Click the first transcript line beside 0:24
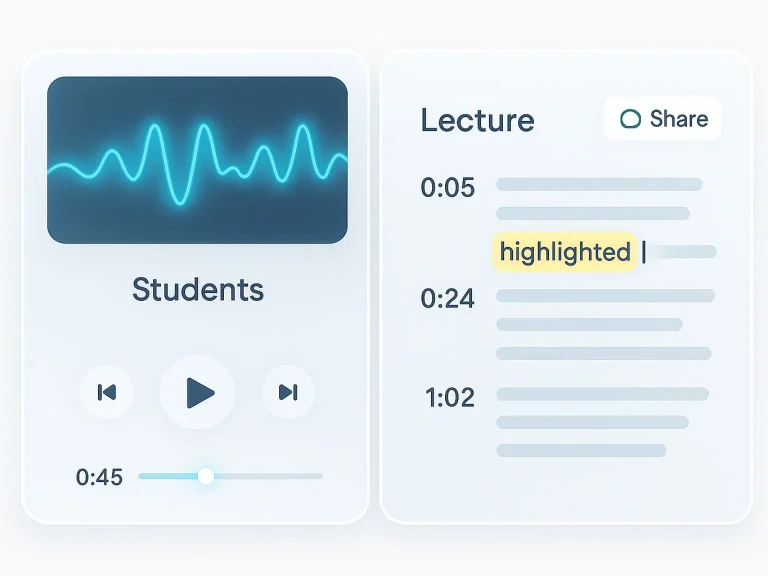768x576 pixels. [x=605, y=295]
